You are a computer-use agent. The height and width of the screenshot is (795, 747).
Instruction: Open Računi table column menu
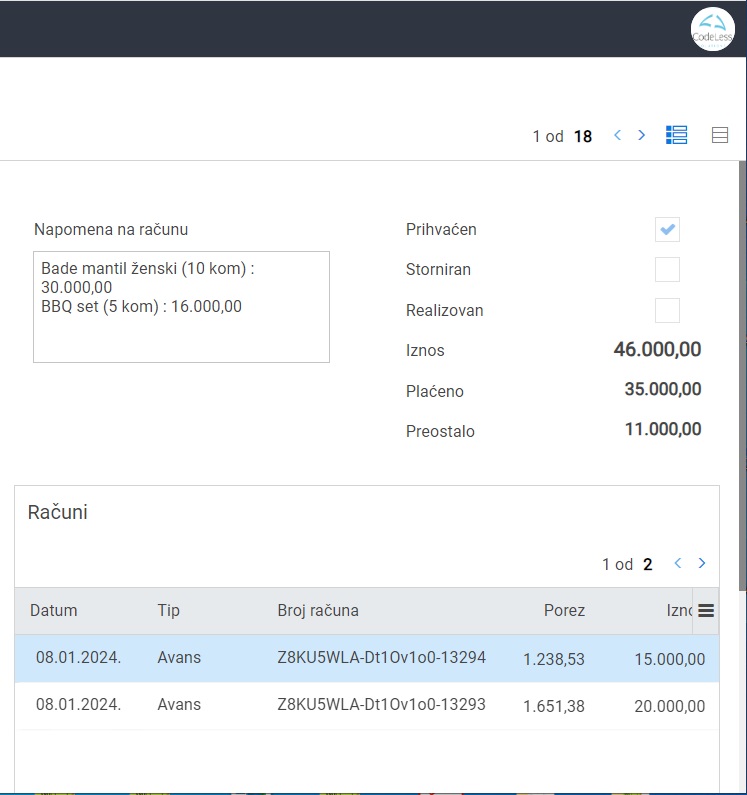point(706,611)
